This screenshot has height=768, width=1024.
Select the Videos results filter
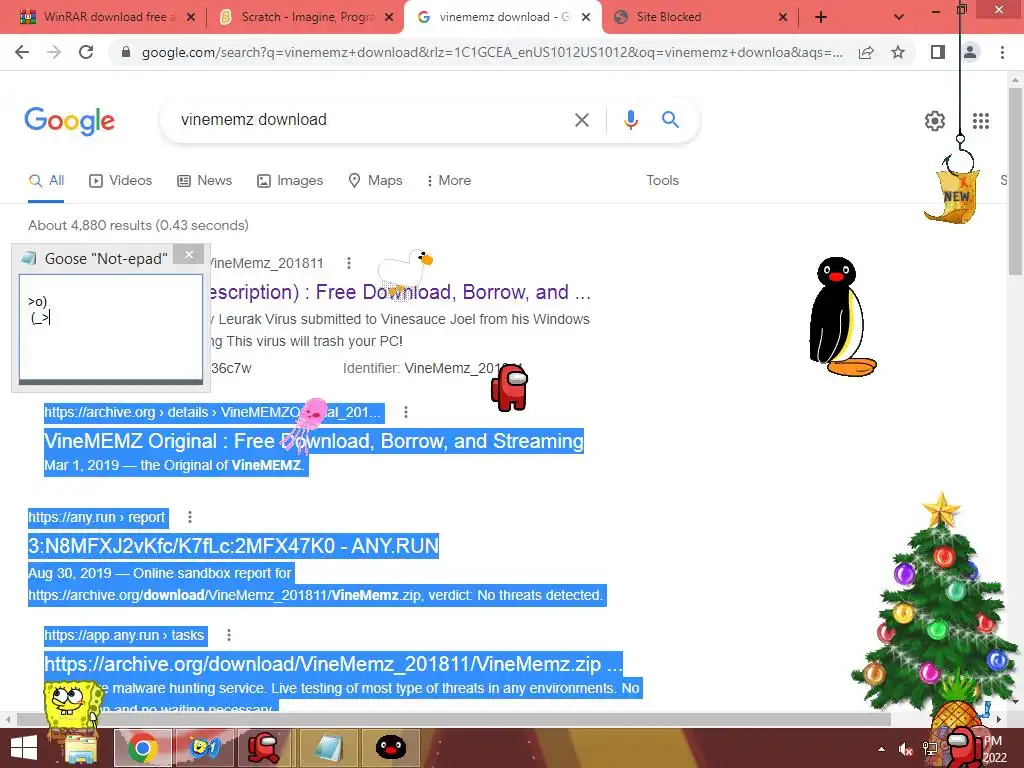pyautogui.click(x=121, y=181)
